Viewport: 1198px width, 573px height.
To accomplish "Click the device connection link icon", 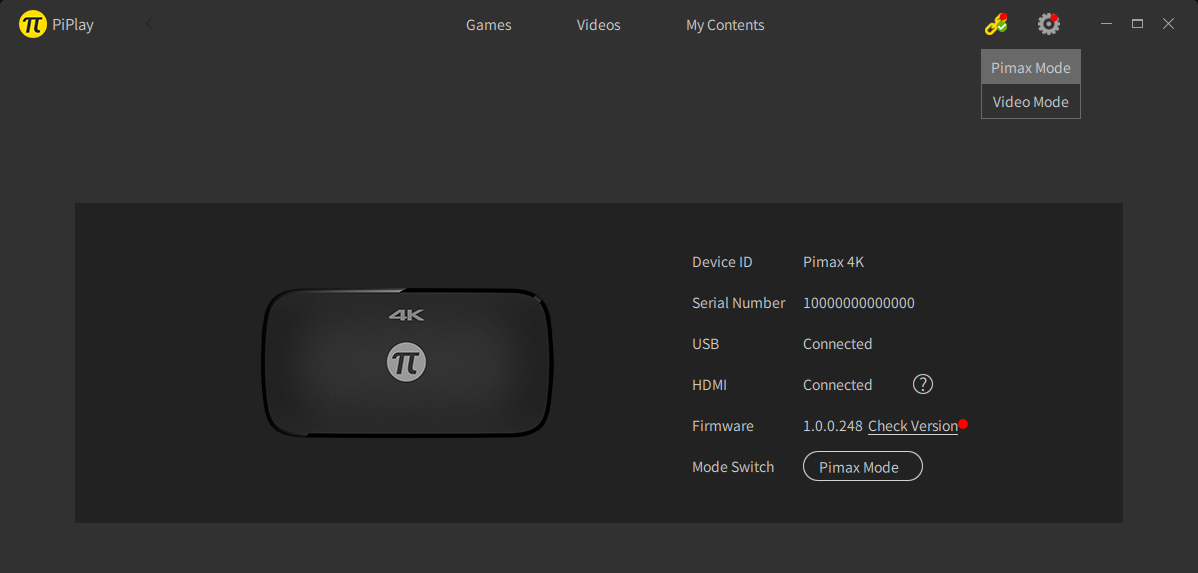I will [996, 24].
